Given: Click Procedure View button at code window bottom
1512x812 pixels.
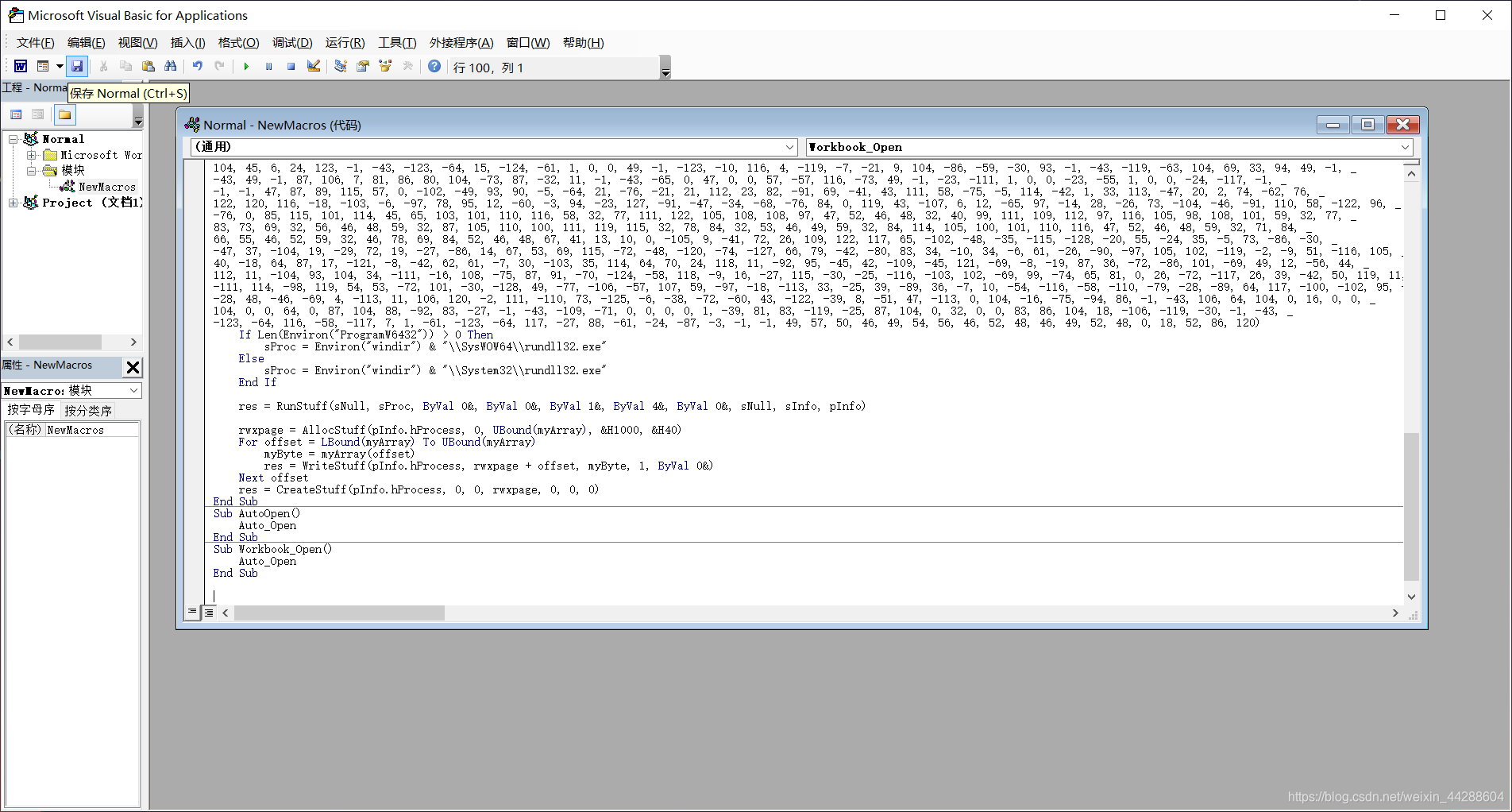Looking at the screenshot, I should pos(192,612).
